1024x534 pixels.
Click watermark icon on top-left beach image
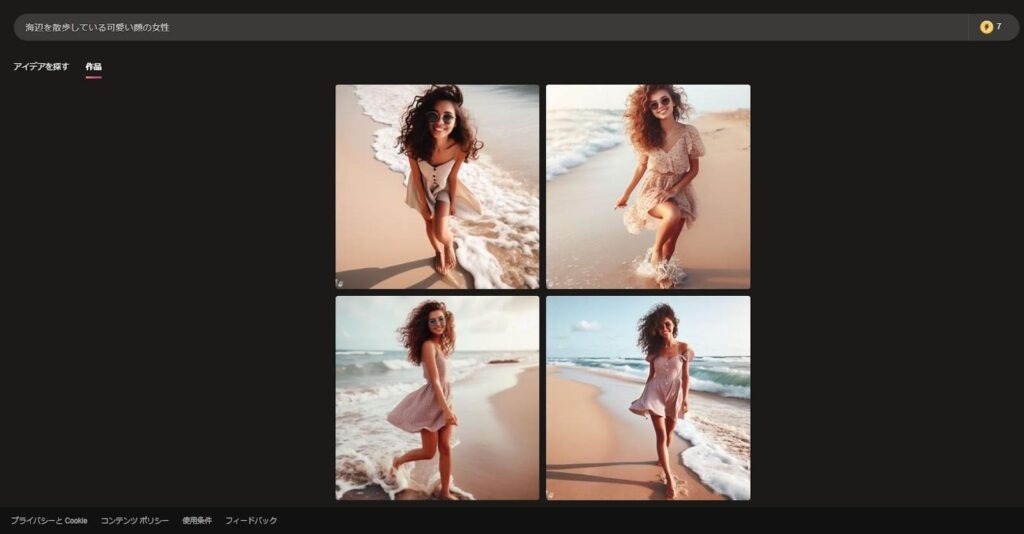tap(340, 283)
